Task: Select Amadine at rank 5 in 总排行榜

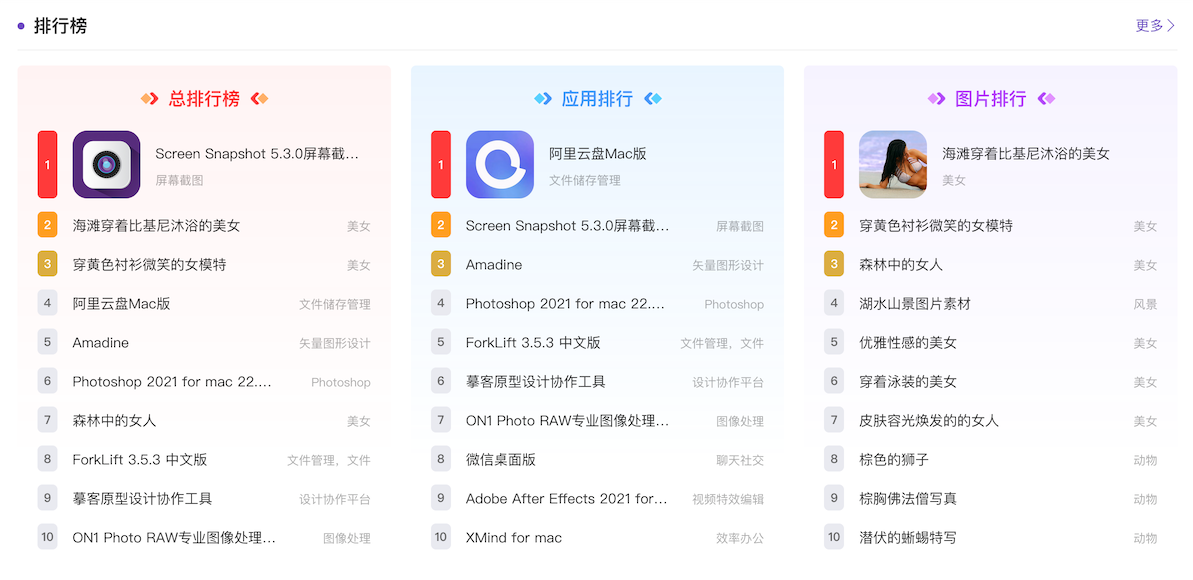Action: click(100, 343)
